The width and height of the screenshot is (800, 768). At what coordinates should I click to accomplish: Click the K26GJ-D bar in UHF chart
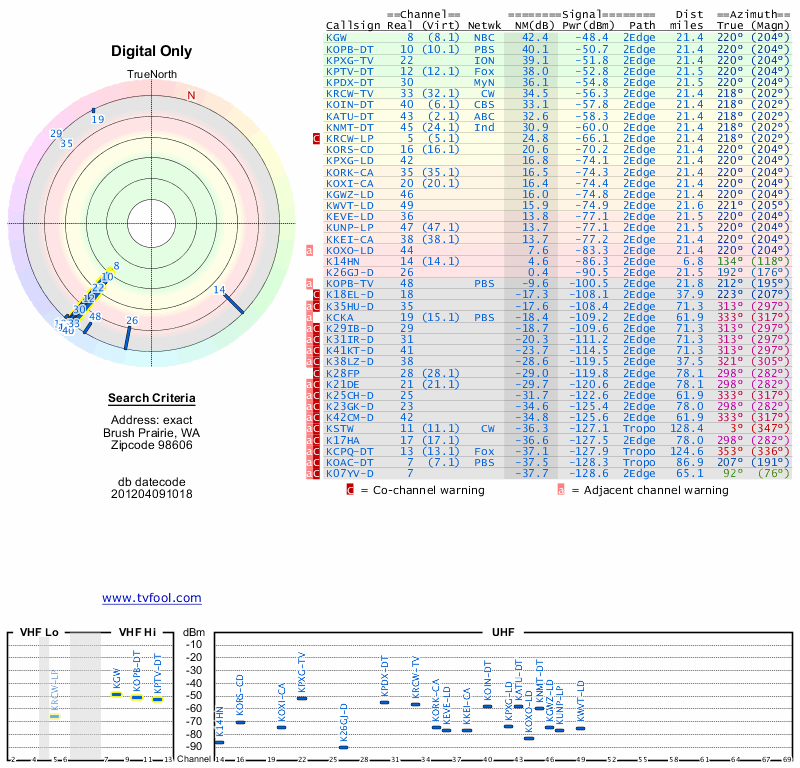343,747
